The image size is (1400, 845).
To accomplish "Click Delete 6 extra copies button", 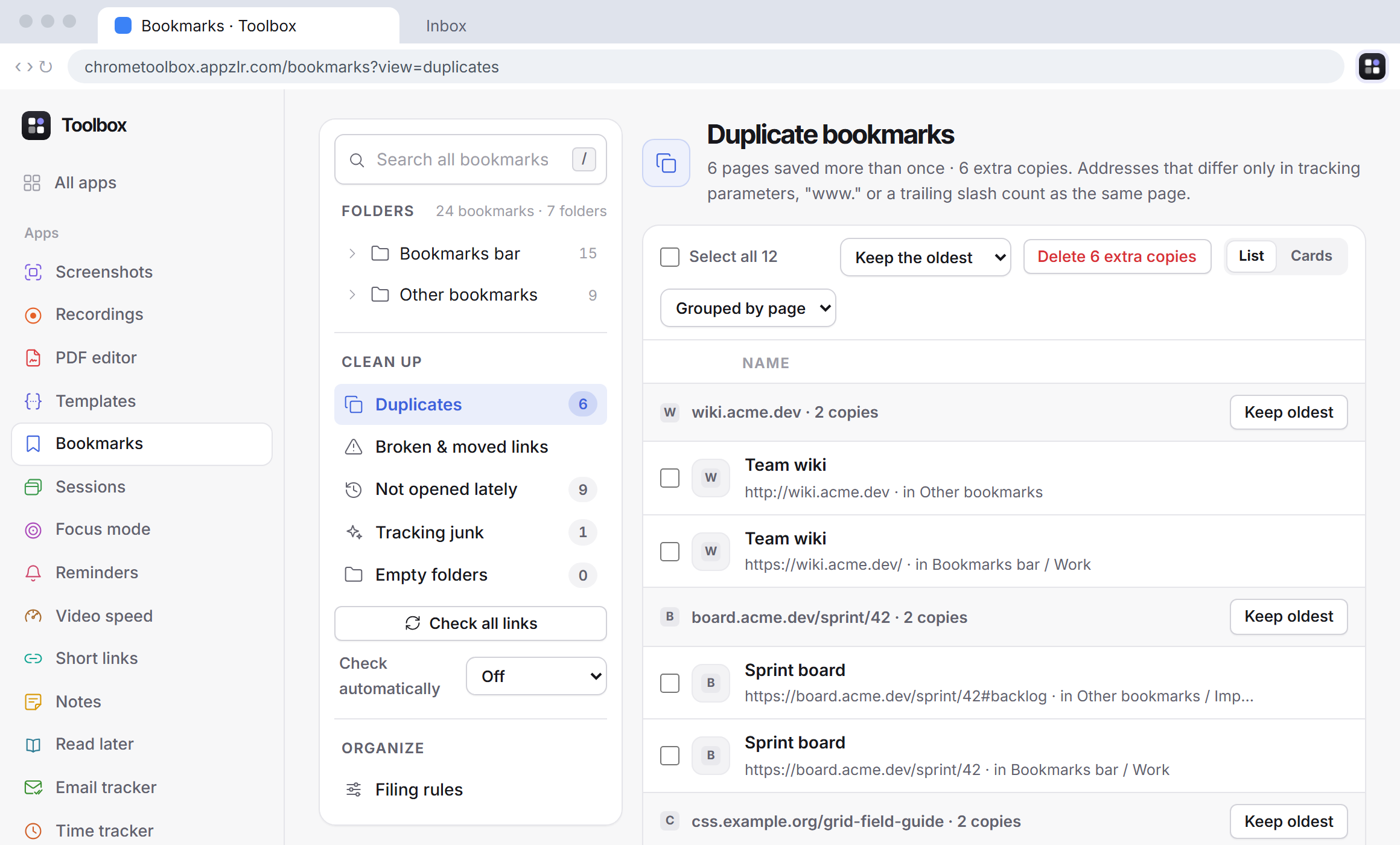I will (x=1117, y=257).
